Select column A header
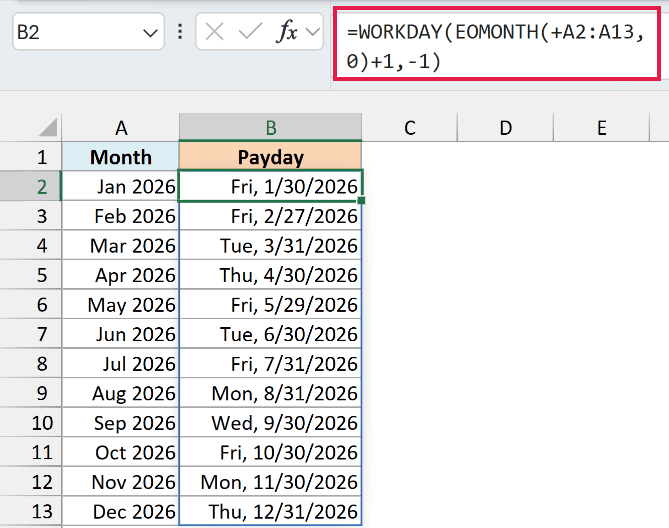The height and width of the screenshot is (528, 669). pos(121,128)
